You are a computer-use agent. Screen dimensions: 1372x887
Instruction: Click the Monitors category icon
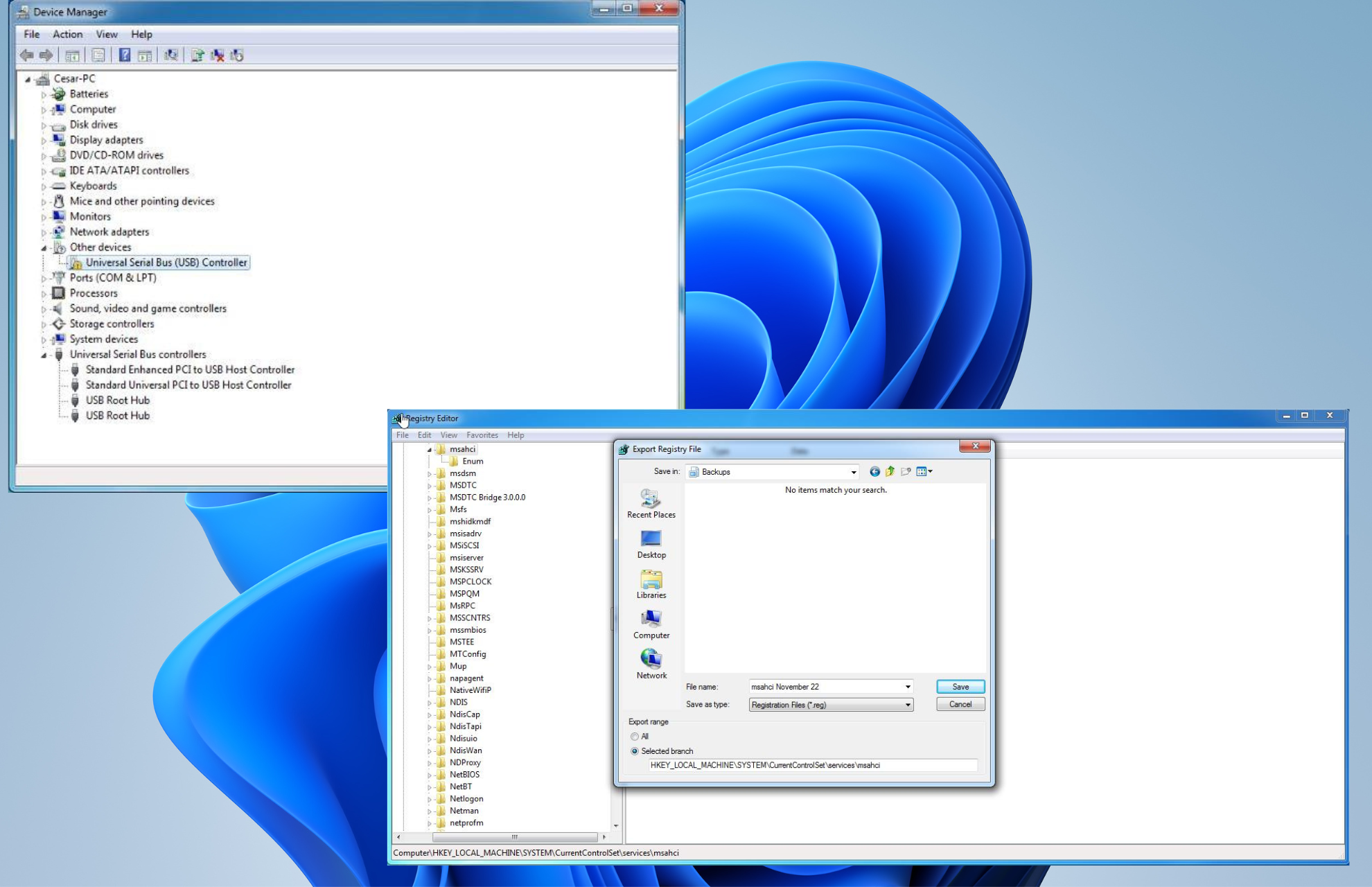[x=59, y=216]
